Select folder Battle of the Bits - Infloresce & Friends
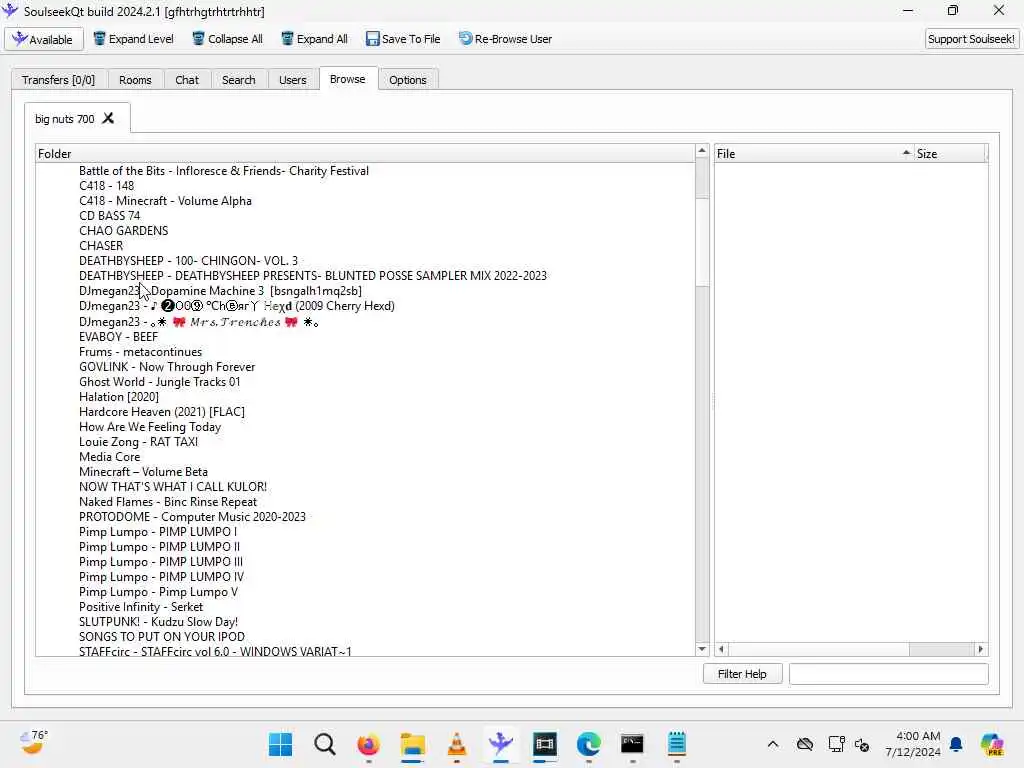The image size is (1024, 768). coord(224,170)
